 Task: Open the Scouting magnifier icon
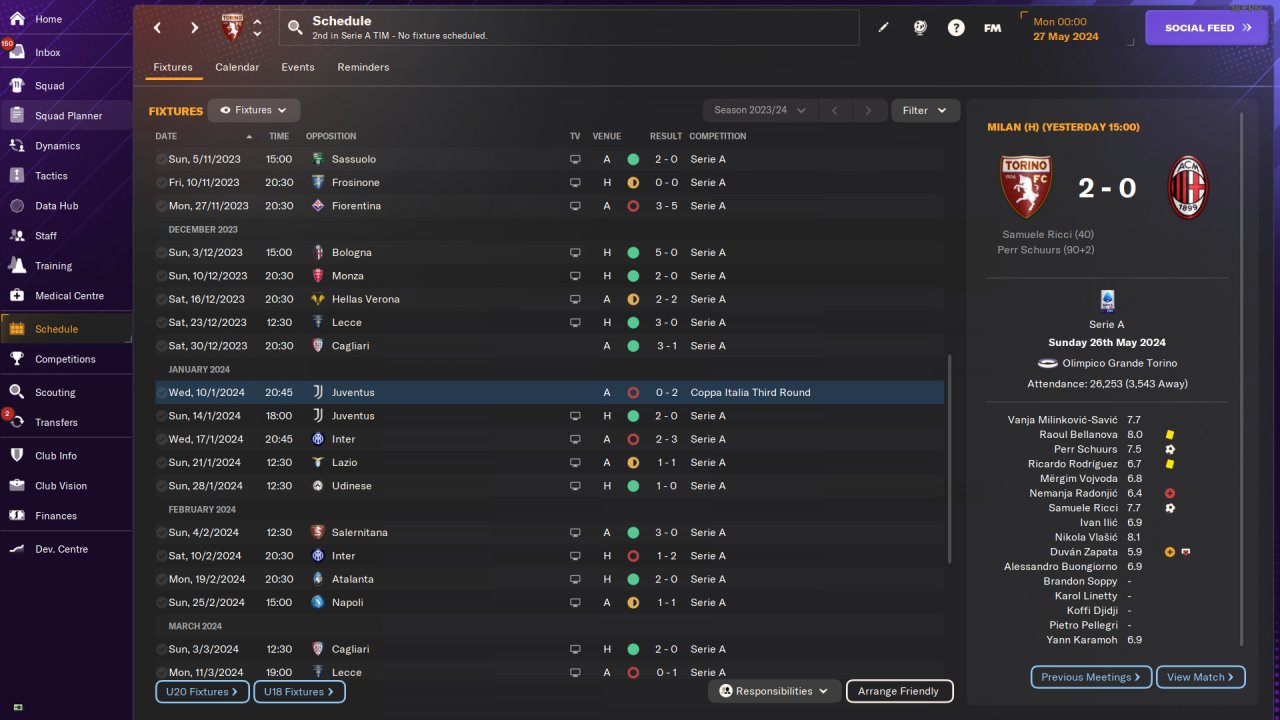[17, 392]
